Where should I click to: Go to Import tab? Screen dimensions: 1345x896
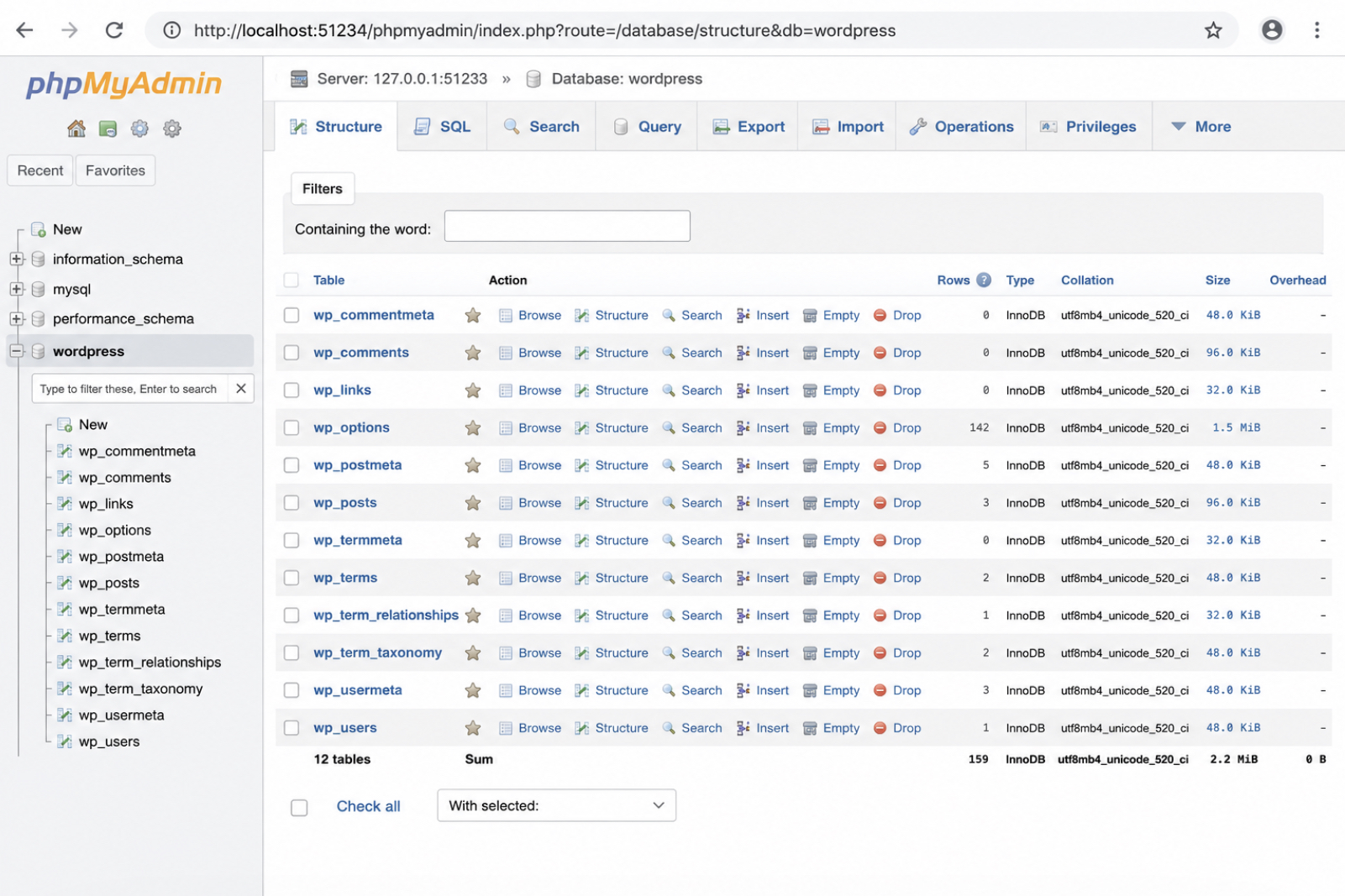[x=848, y=127]
